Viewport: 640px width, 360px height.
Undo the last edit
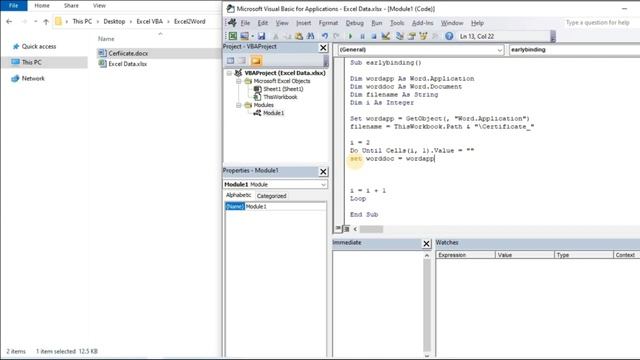(x=325, y=36)
